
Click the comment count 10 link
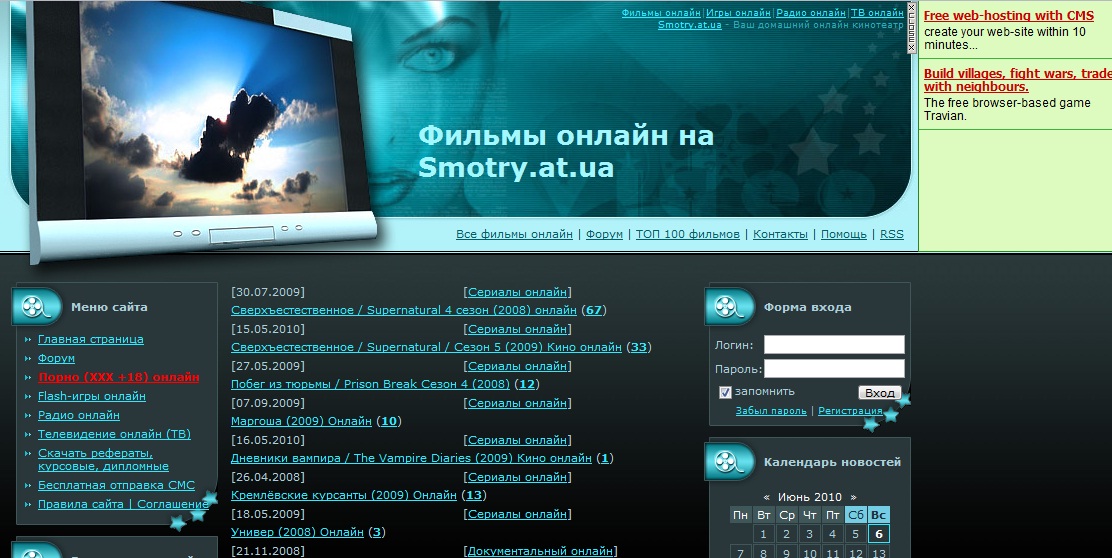click(x=389, y=420)
